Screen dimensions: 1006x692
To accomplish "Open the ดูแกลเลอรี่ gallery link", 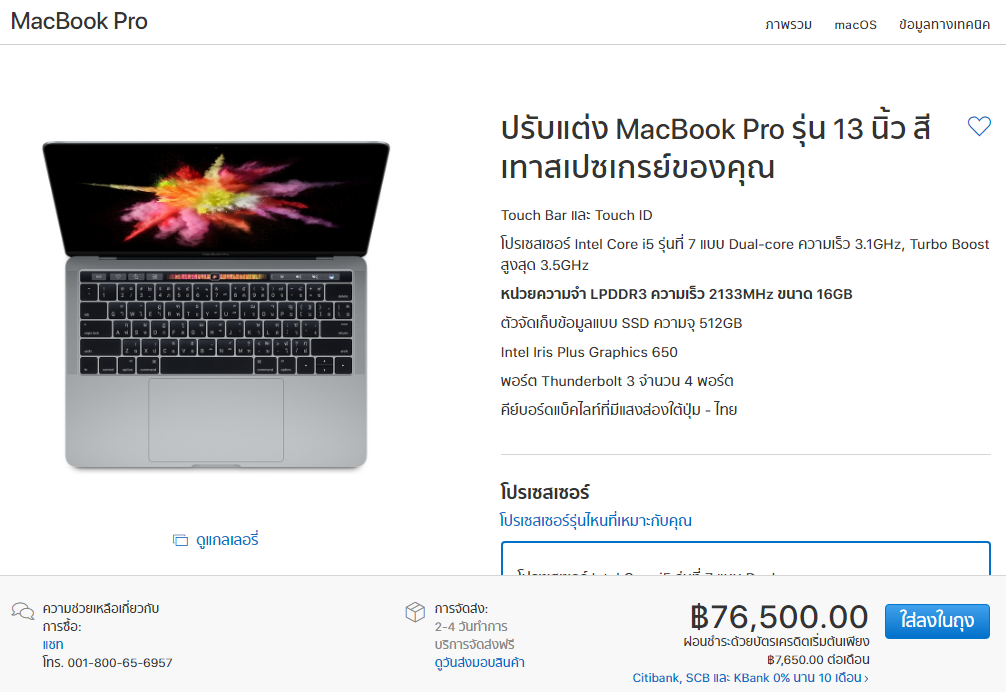I will pyautogui.click(x=227, y=540).
